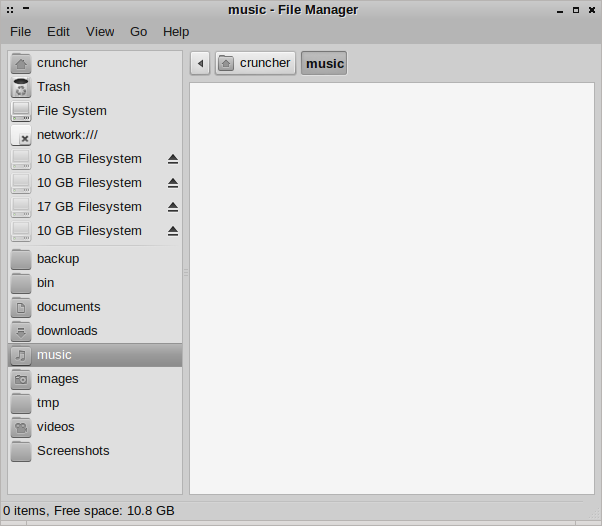Click the File System drive icon
The height and width of the screenshot is (526, 602).
[x=21, y=111]
